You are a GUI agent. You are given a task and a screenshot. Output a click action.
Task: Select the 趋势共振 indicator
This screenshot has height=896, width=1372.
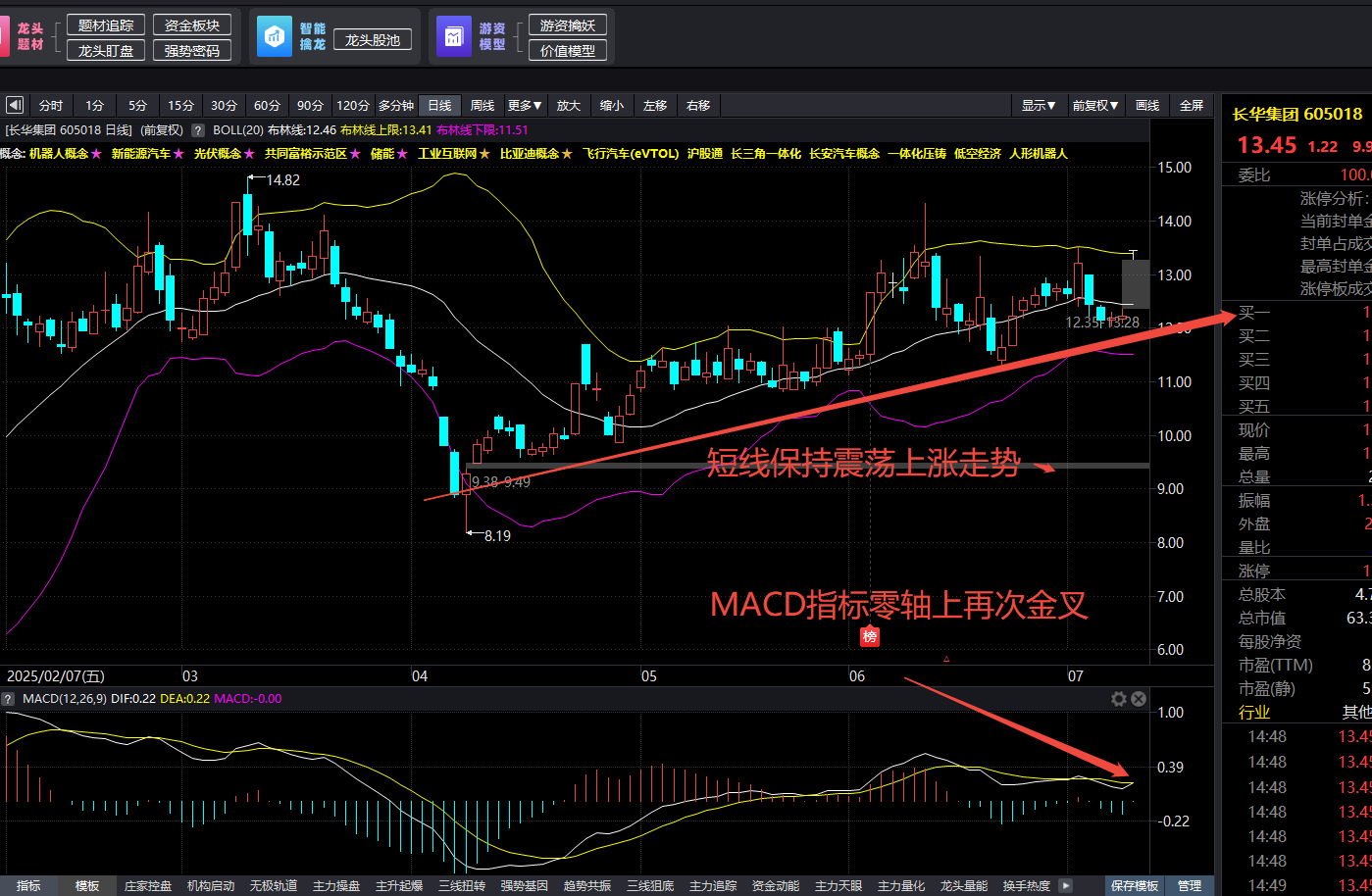[587, 886]
